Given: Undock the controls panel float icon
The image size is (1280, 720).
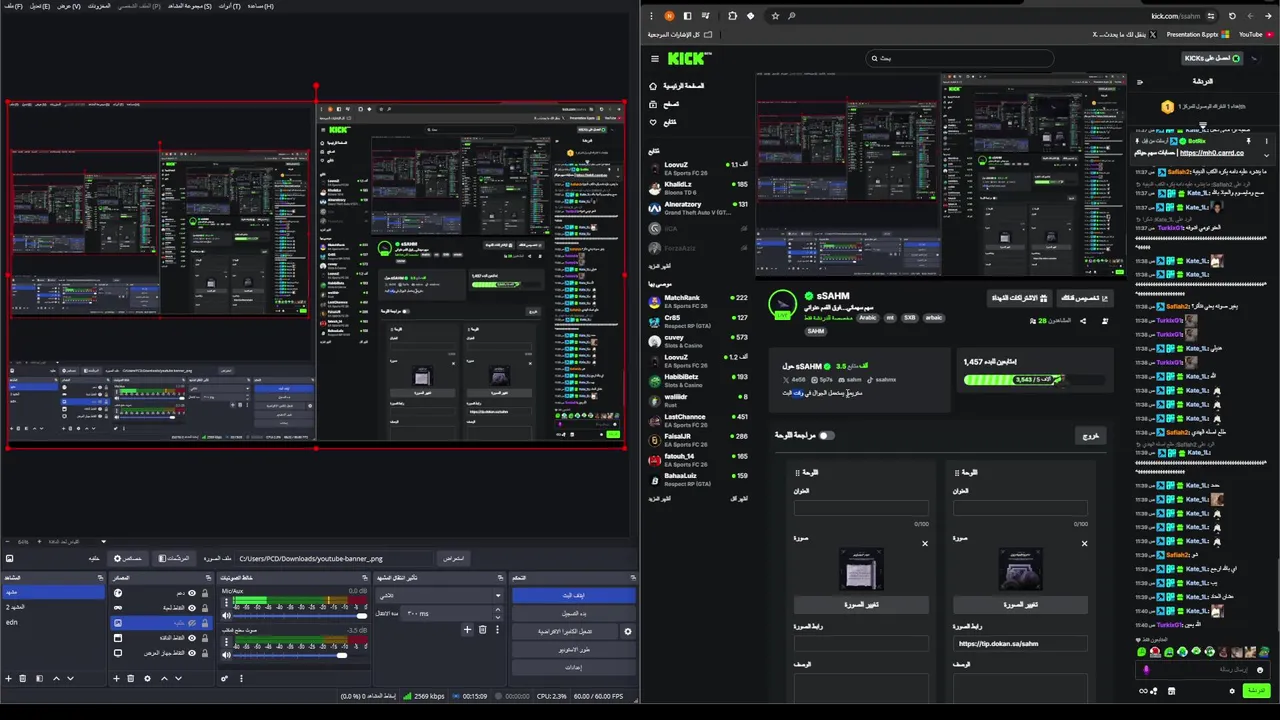Looking at the screenshot, I should 634,577.
